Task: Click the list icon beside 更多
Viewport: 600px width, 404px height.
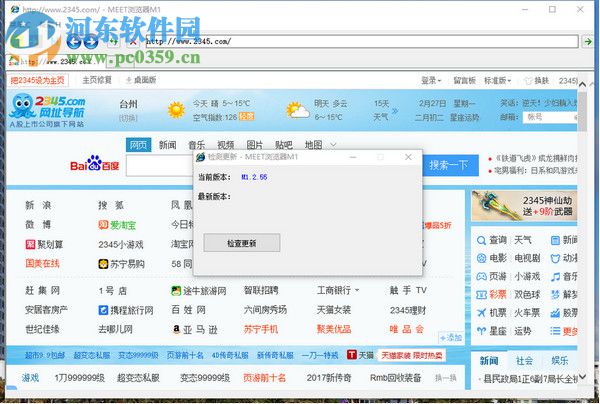Action: pos(555,331)
